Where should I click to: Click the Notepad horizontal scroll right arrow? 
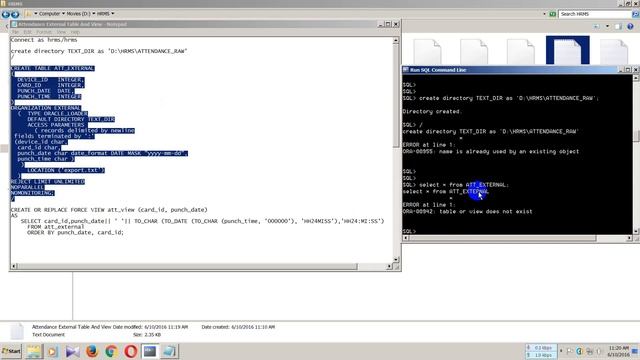point(389,266)
